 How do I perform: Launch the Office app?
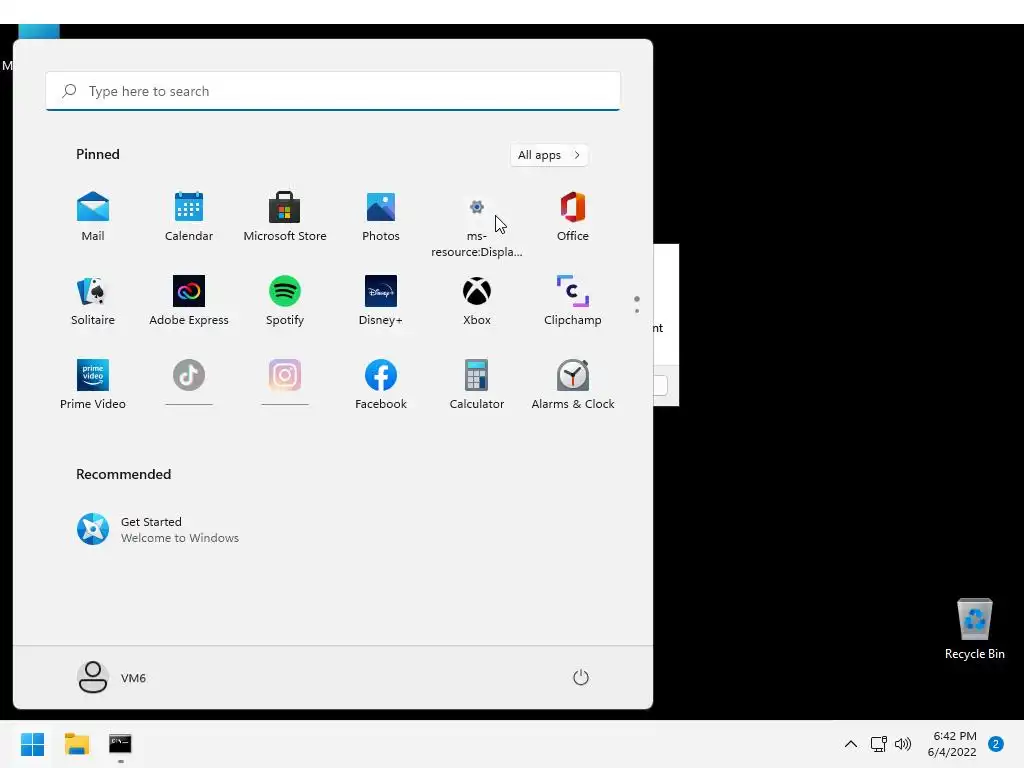point(573,216)
